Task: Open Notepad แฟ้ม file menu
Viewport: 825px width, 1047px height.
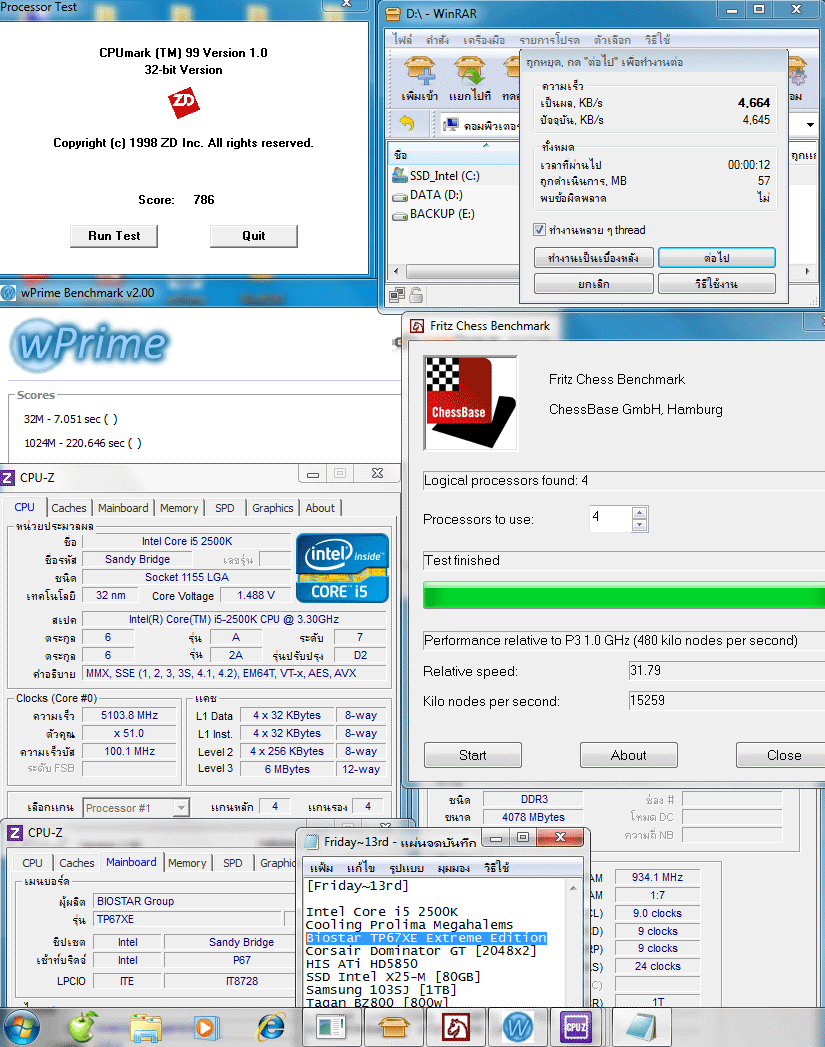Action: point(321,868)
